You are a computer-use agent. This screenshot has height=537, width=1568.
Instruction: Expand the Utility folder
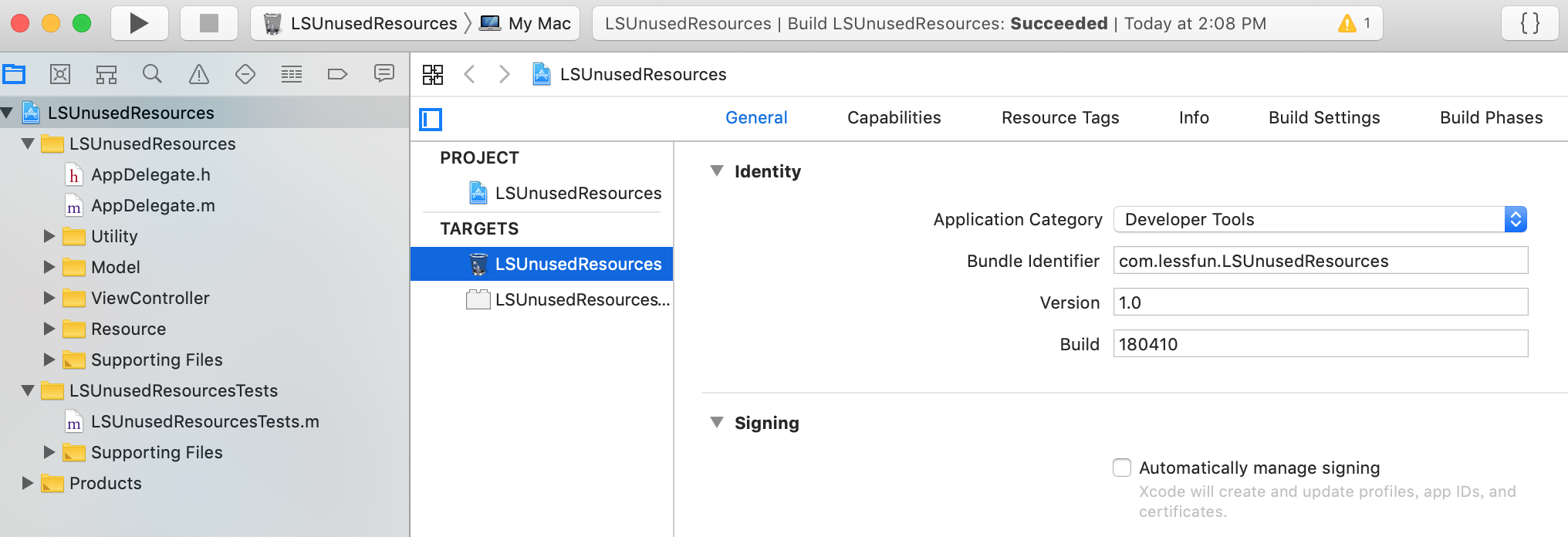49,236
